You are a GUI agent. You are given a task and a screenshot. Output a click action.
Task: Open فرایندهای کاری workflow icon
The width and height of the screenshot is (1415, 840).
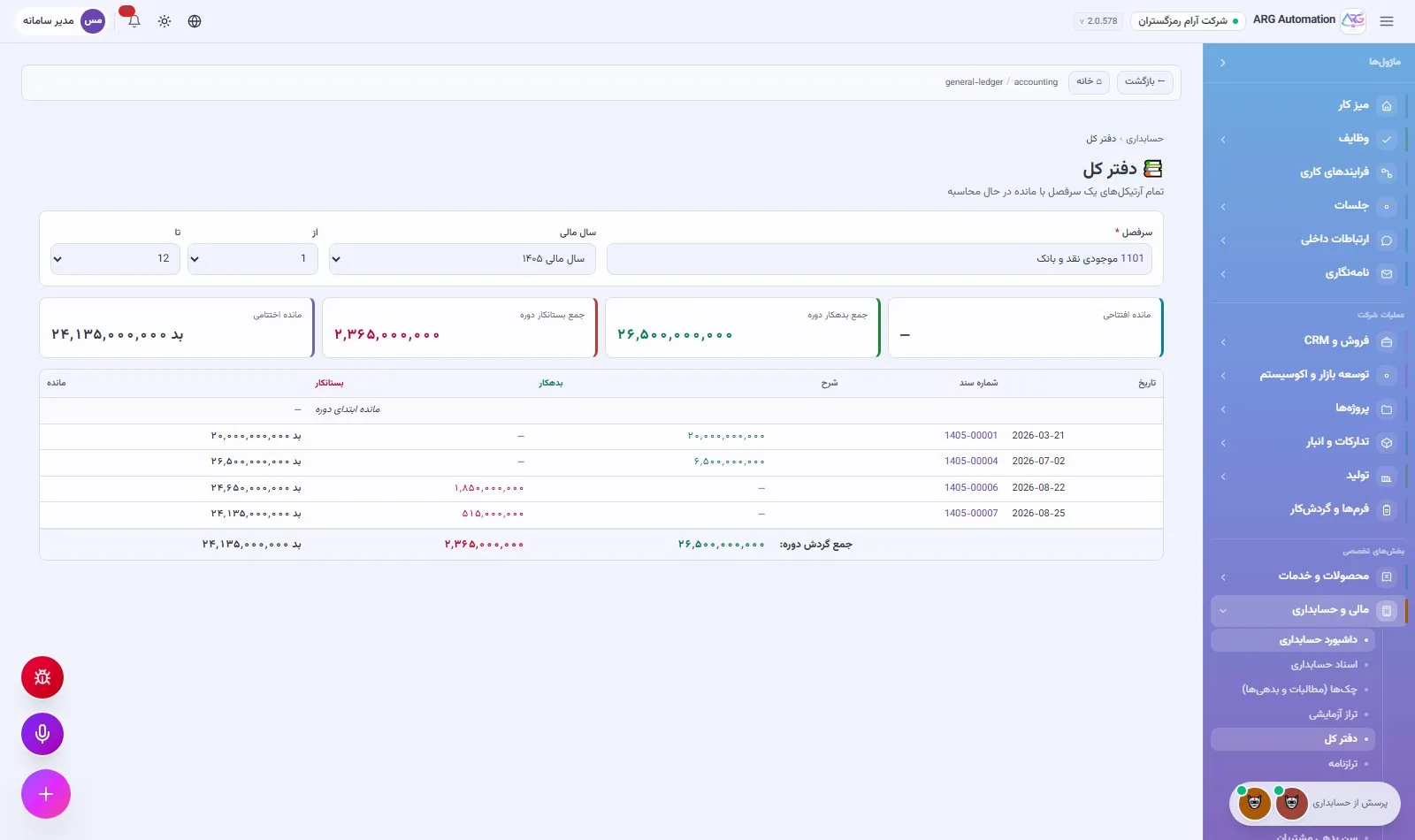[1386, 173]
